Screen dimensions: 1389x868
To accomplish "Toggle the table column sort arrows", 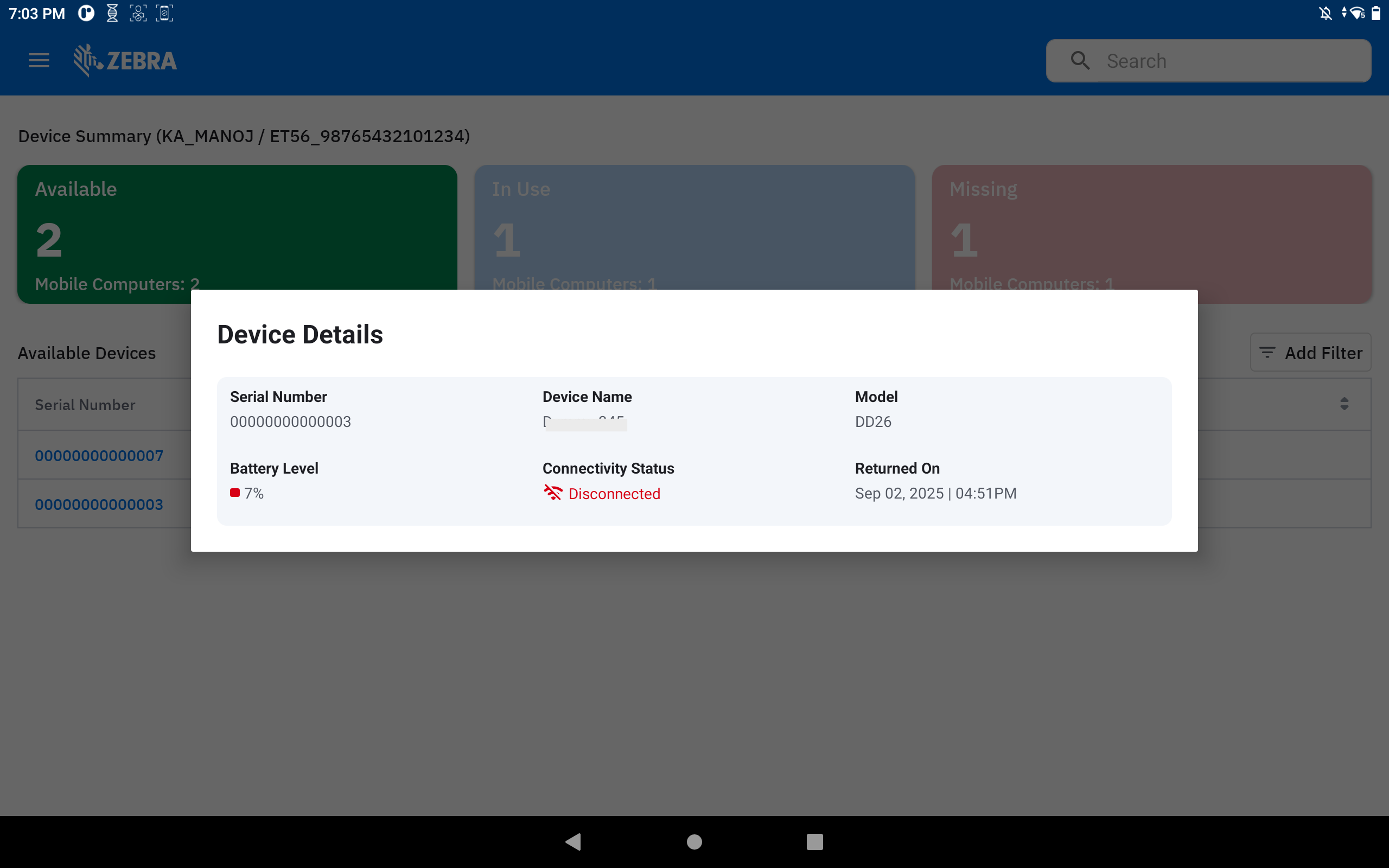I will click(x=1344, y=404).
